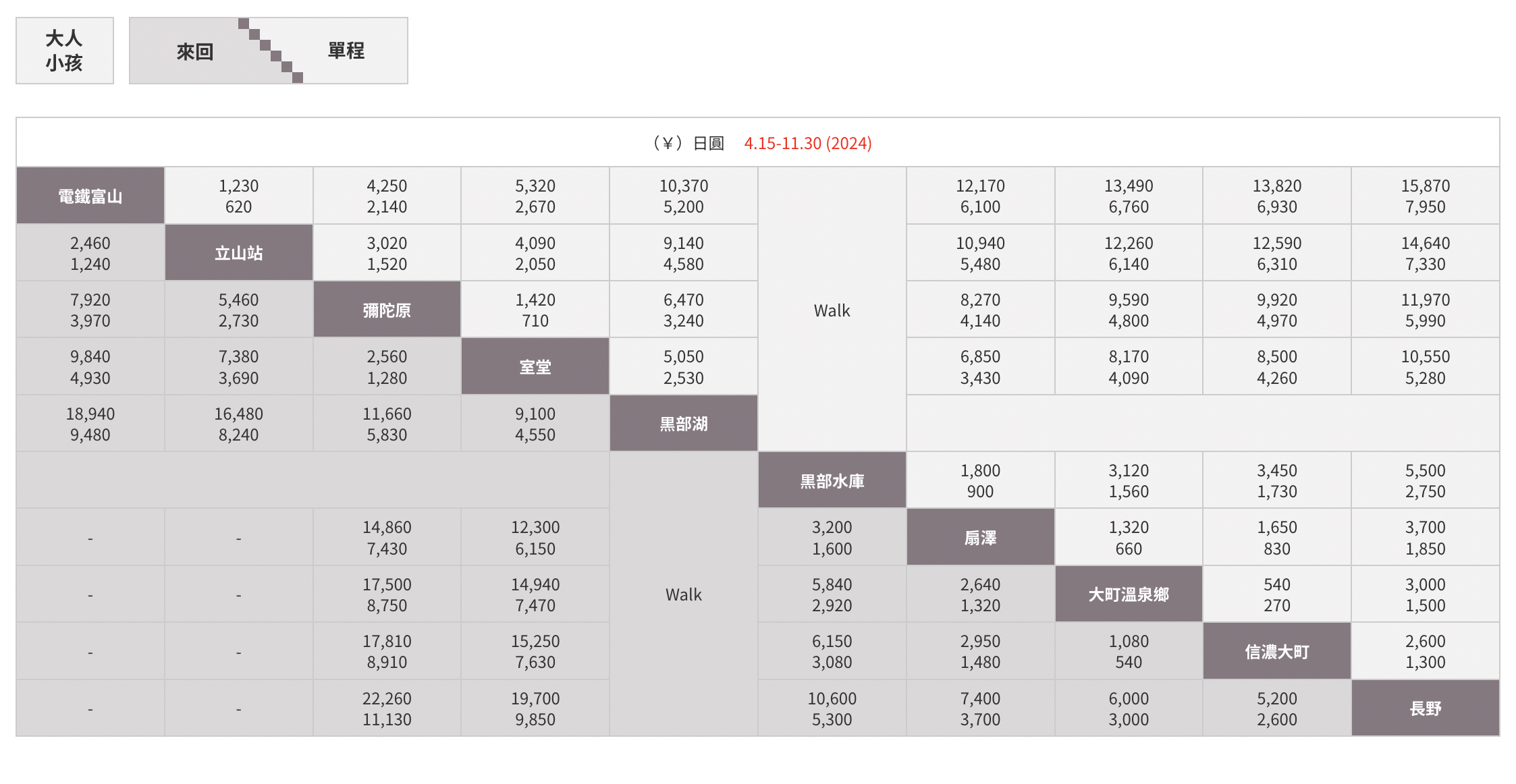Click the 18,940 / 9,480 fare cell

pos(90,424)
